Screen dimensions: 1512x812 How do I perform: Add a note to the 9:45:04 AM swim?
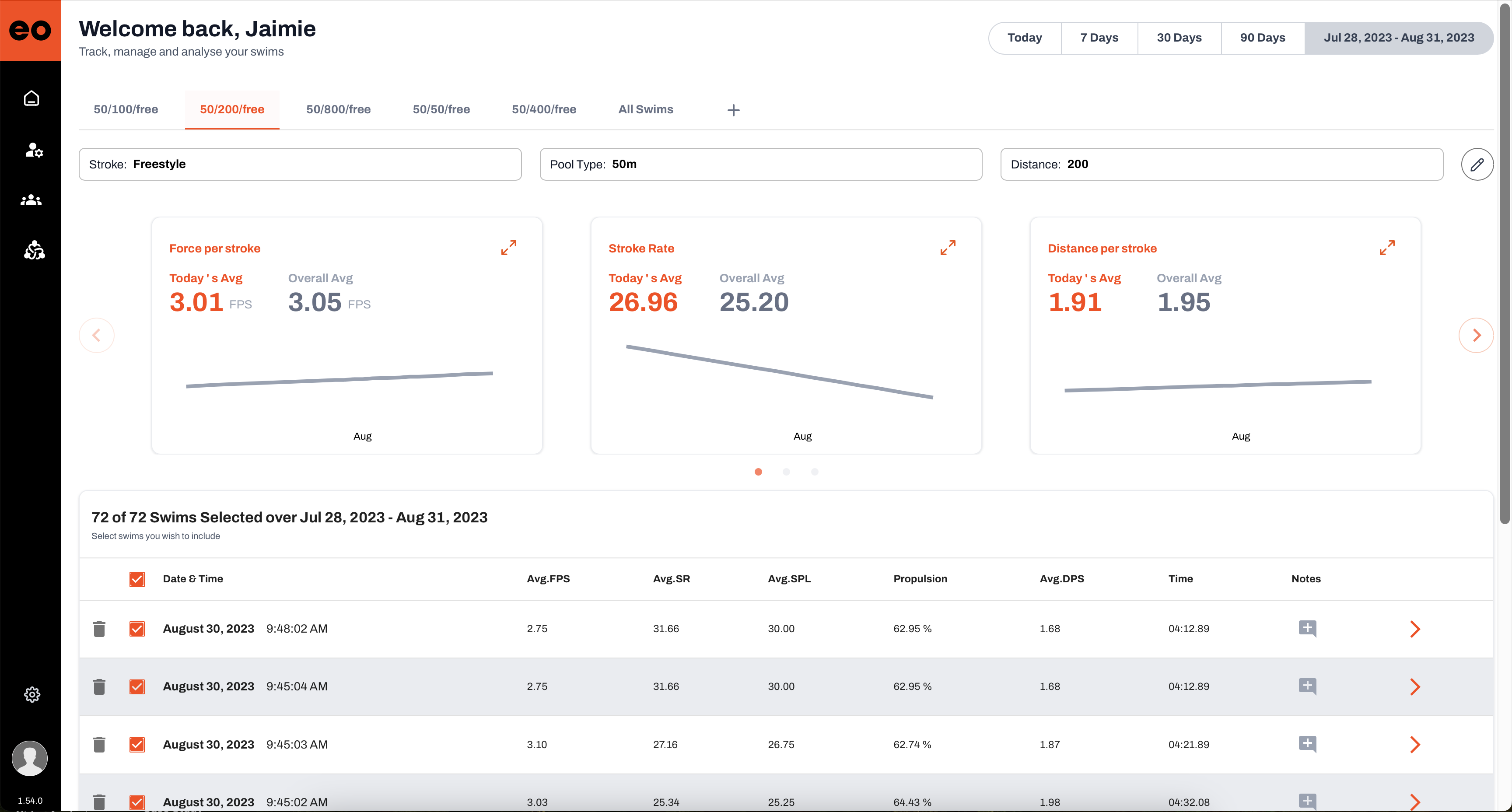tap(1307, 686)
